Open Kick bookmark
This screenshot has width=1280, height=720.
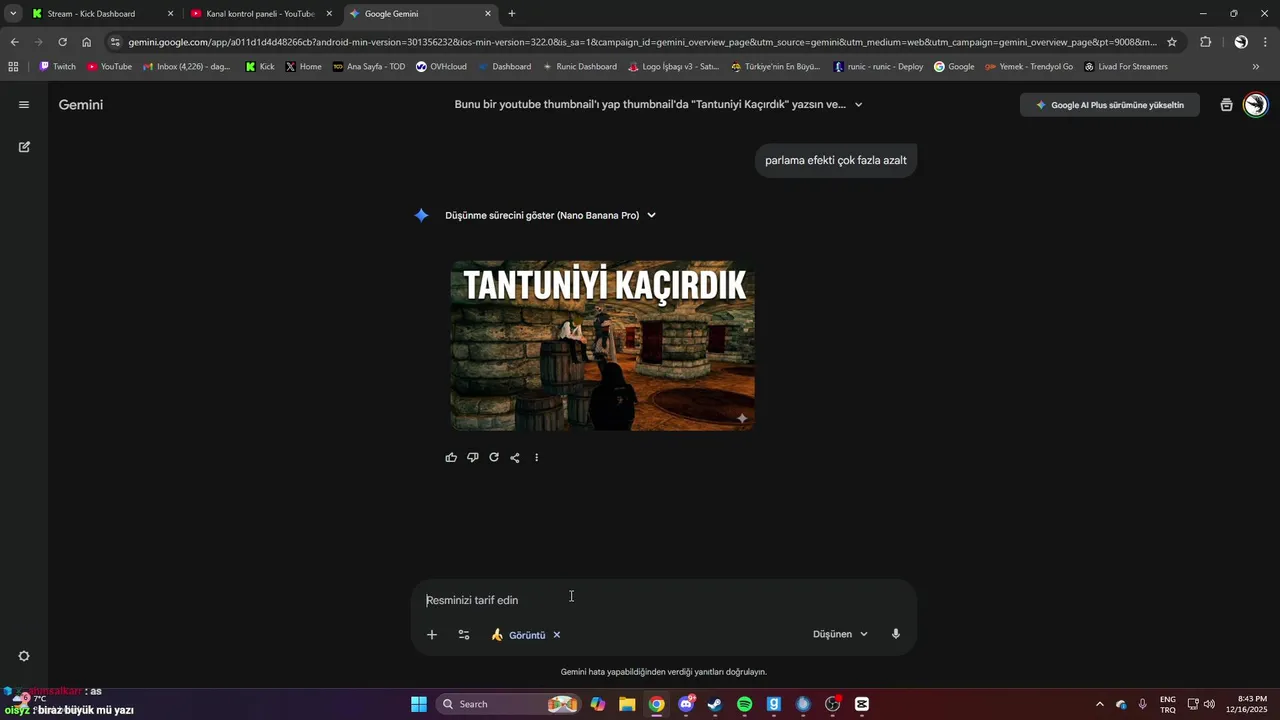coord(260,67)
